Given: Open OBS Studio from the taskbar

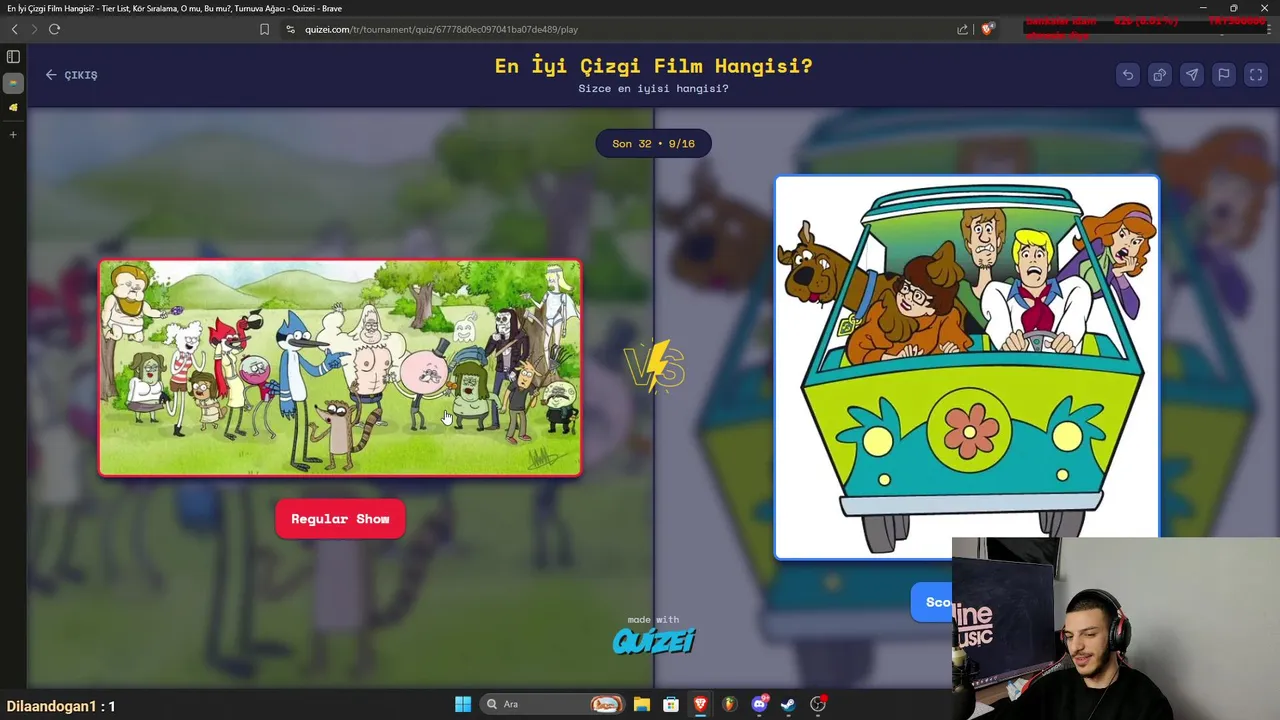Looking at the screenshot, I should (x=818, y=704).
